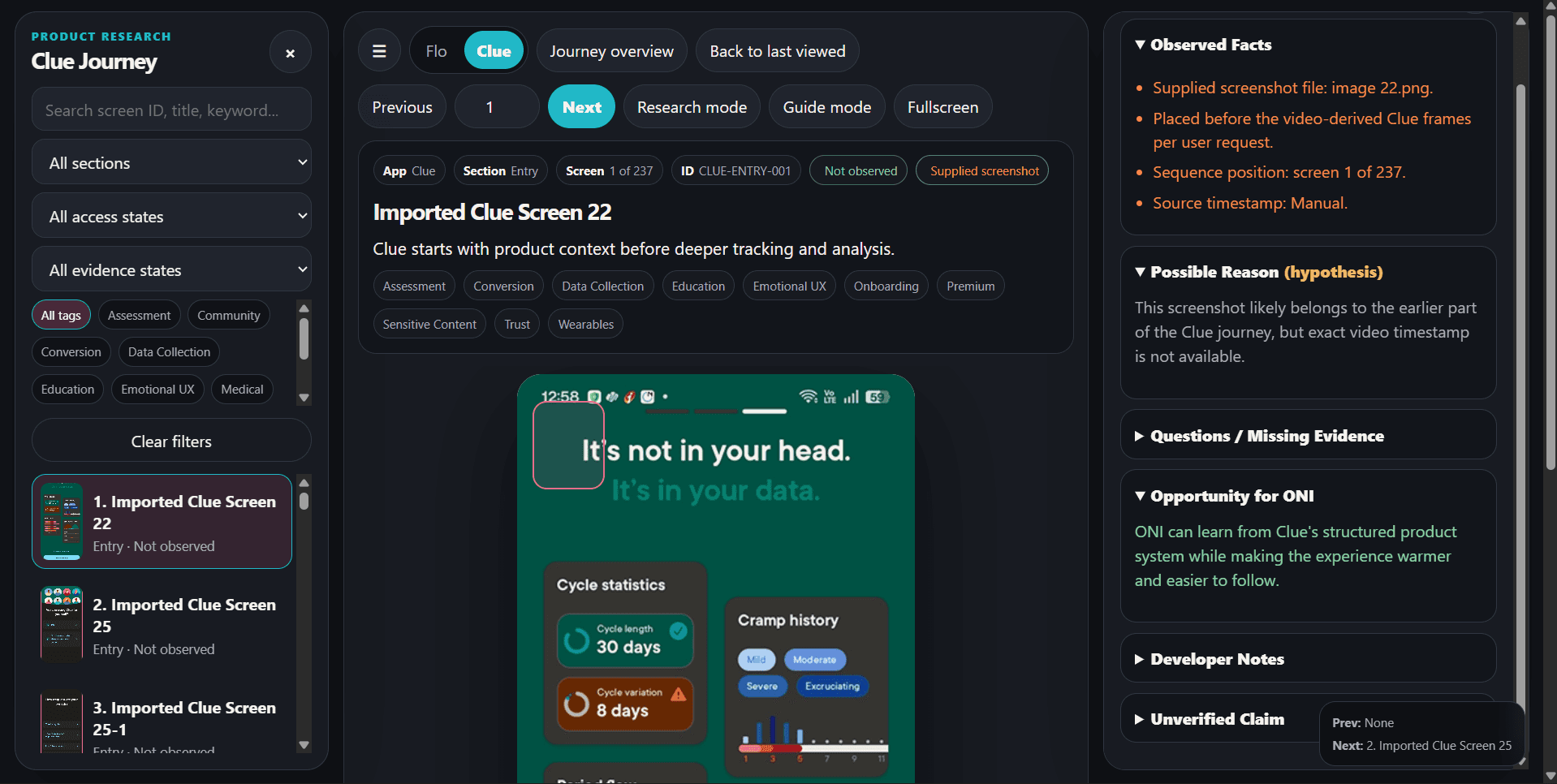
Task: Toggle the Assessment tag filter
Action: click(139, 316)
